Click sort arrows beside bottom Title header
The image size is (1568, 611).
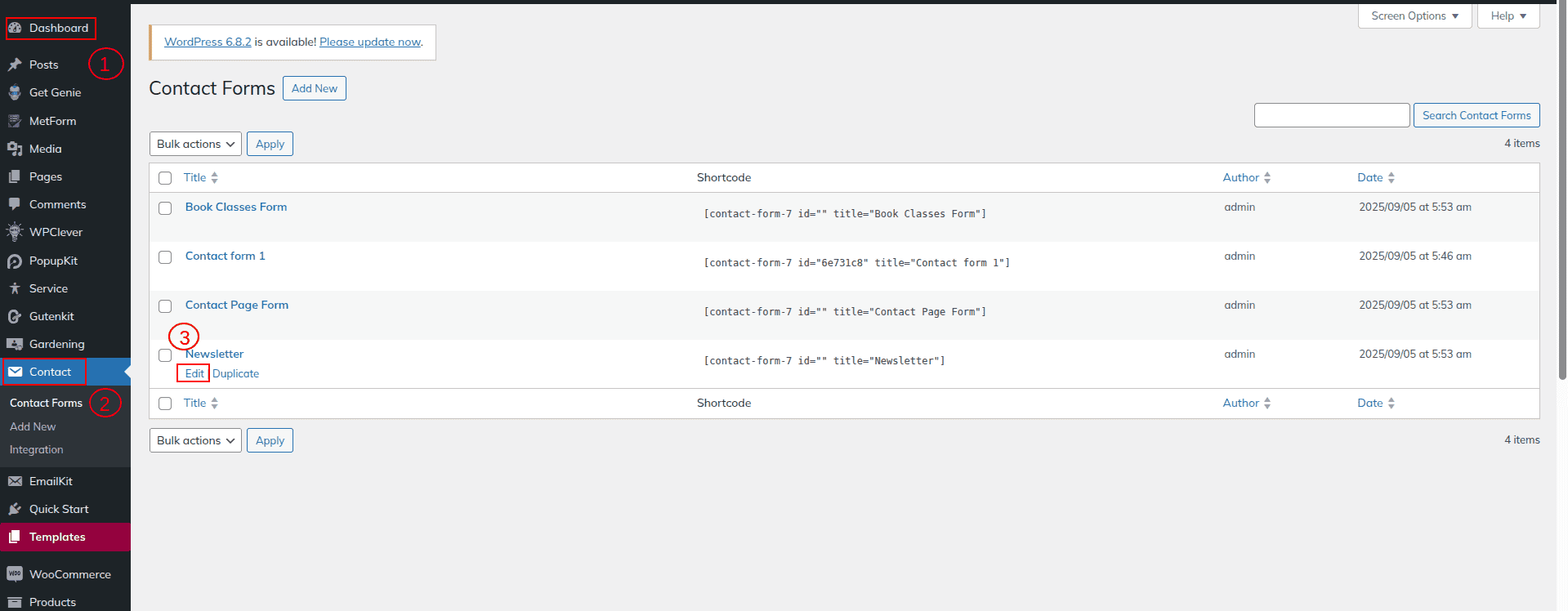214,403
